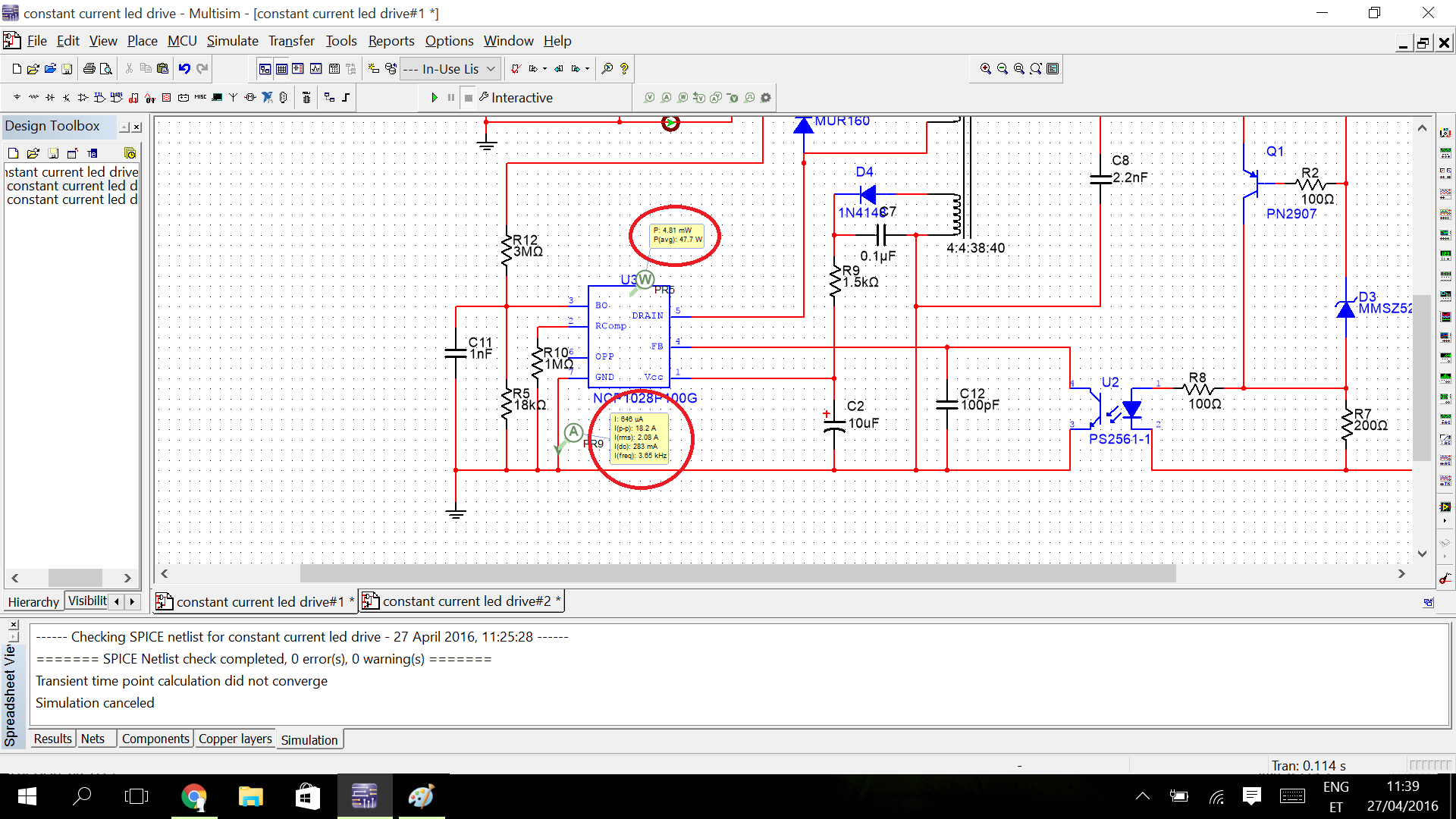The image size is (1456, 819).
Task: Place a TTL component
Action: tap(99, 98)
